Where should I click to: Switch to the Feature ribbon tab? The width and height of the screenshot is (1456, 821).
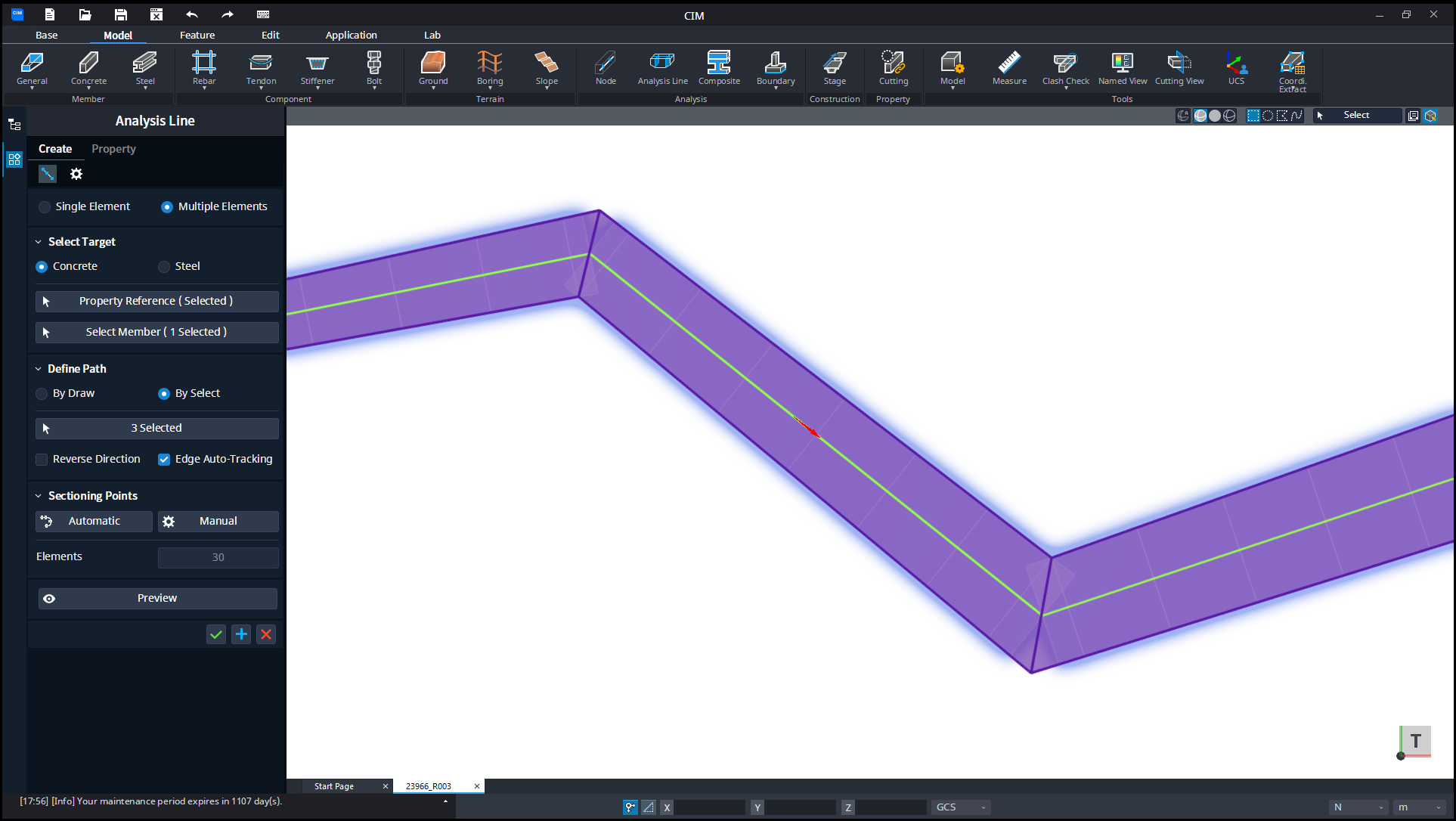pyautogui.click(x=197, y=36)
